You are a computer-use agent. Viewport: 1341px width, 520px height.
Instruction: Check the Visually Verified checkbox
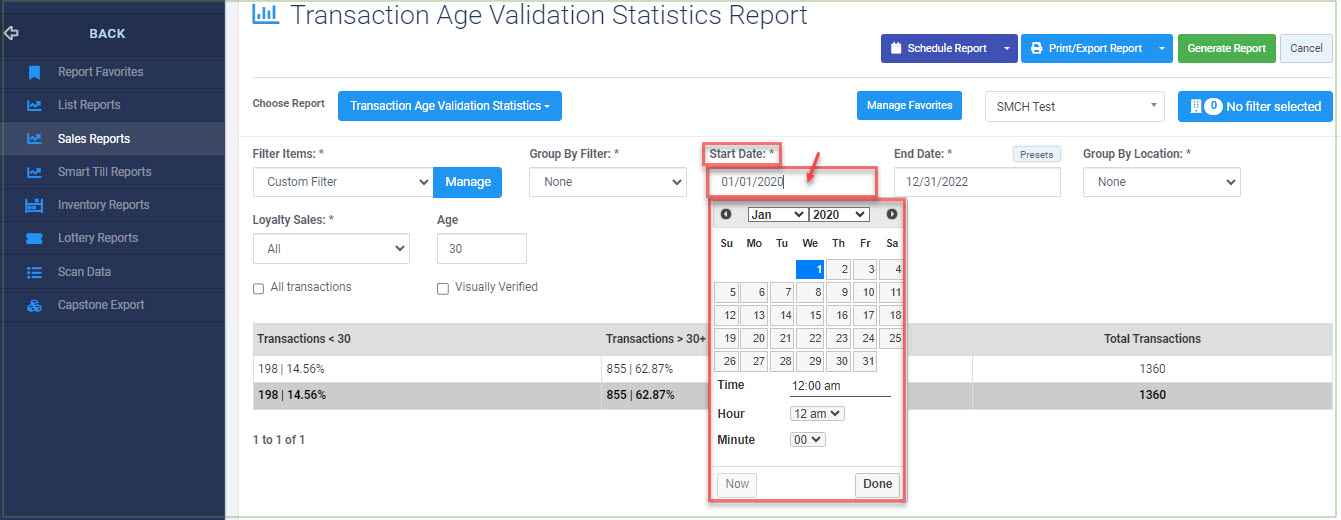point(443,288)
